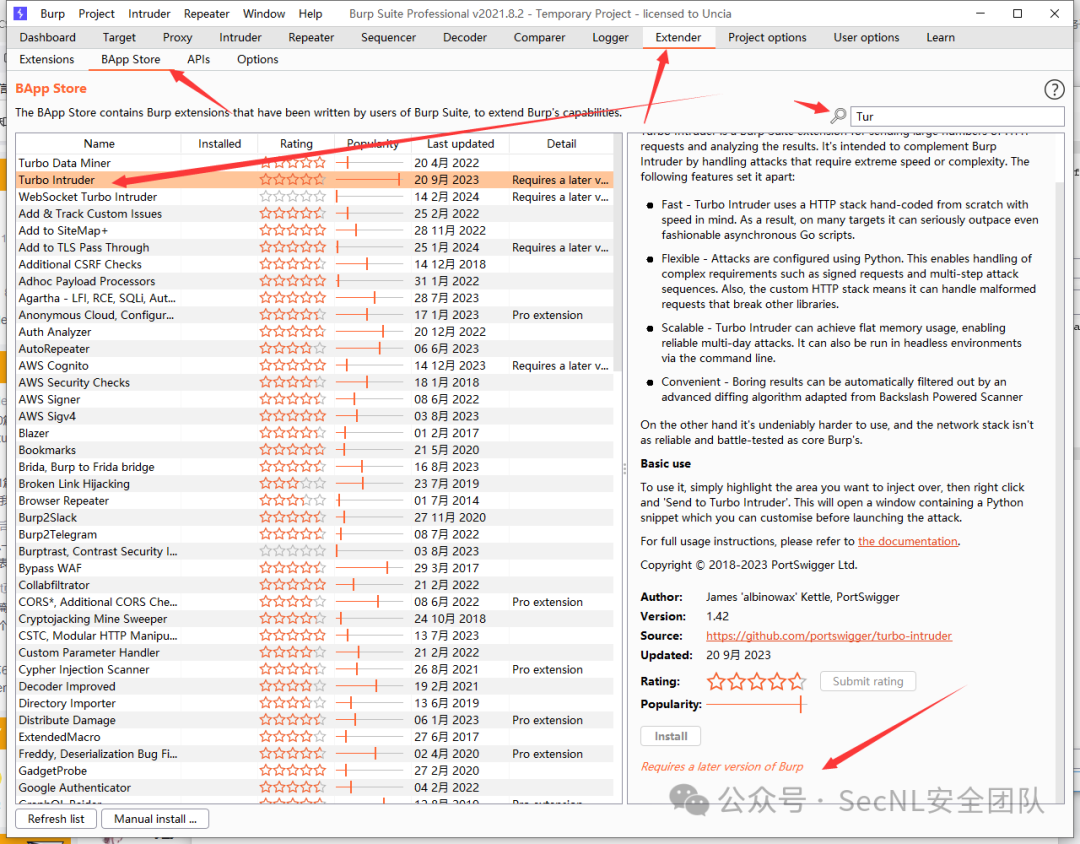The height and width of the screenshot is (844, 1080).
Task: Click the Submit rating button
Action: coord(867,681)
